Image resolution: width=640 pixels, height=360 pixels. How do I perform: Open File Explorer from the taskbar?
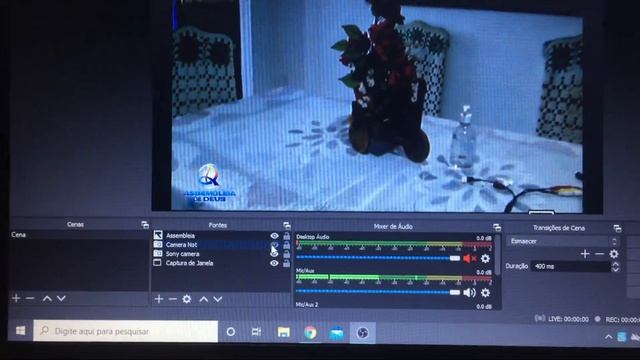pyautogui.click(x=284, y=332)
